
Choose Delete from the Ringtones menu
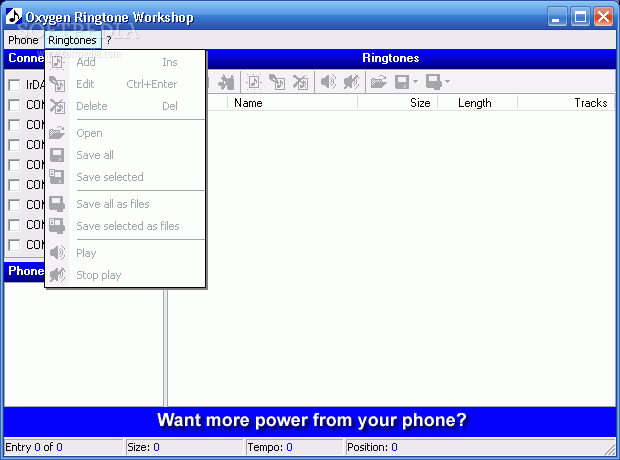point(125,106)
